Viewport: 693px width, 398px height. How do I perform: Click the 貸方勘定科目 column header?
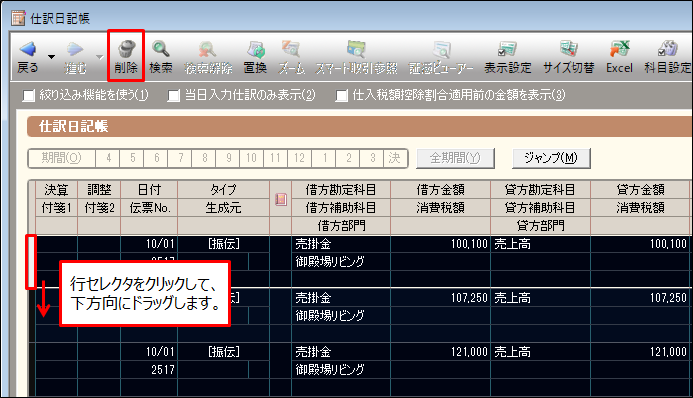click(x=540, y=190)
